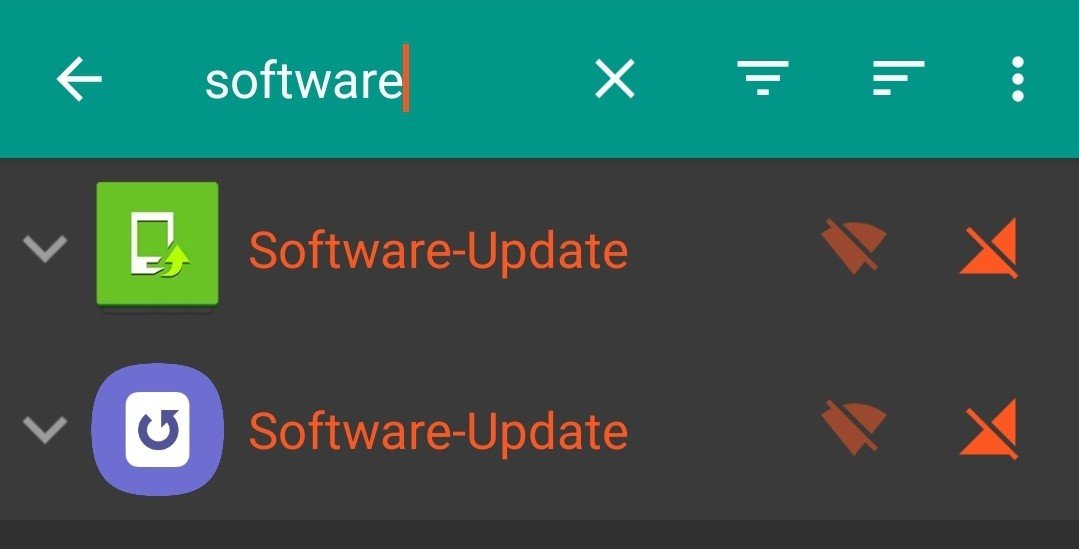Tap the blank area of the first Software-Update row
The height and width of the screenshot is (549, 1079).
click(723, 249)
